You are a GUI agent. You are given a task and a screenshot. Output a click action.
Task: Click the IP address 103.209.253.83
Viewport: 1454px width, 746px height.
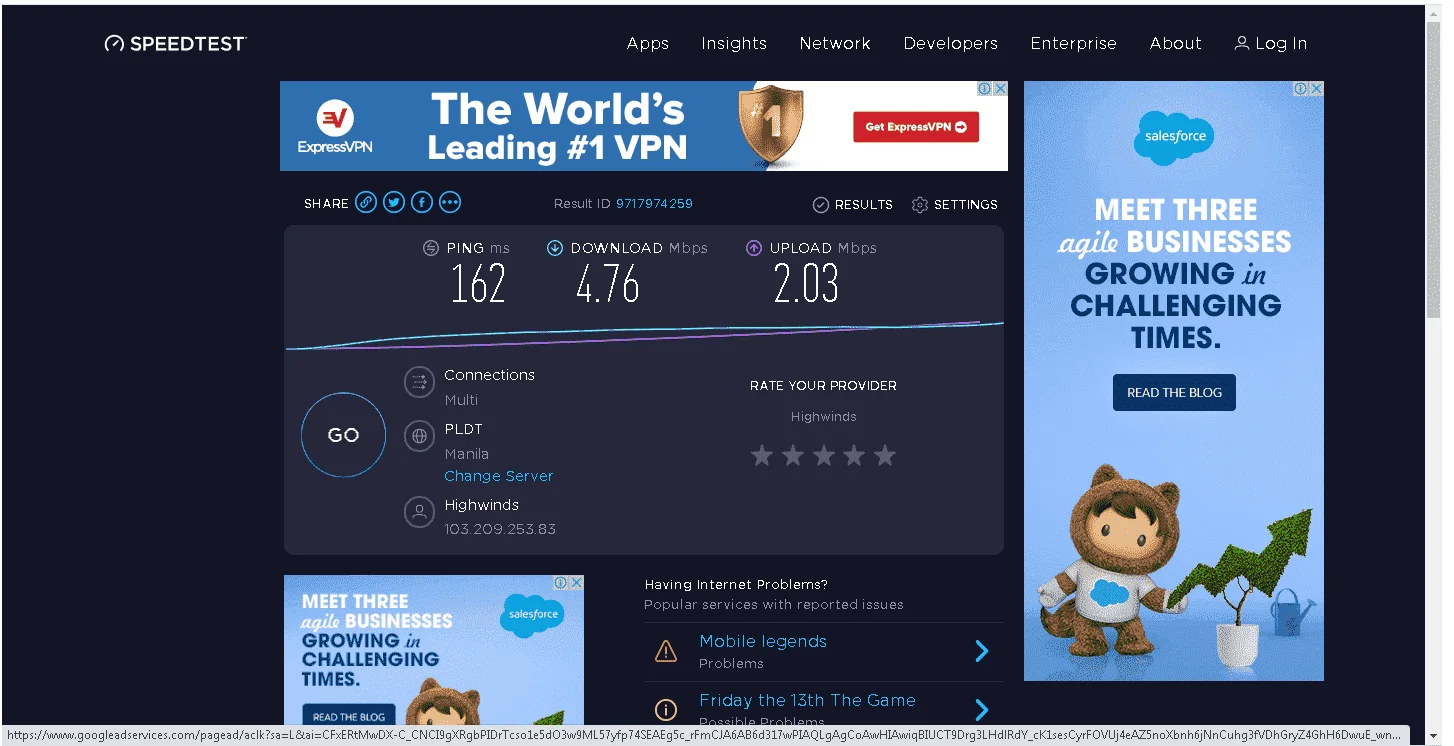(x=500, y=529)
